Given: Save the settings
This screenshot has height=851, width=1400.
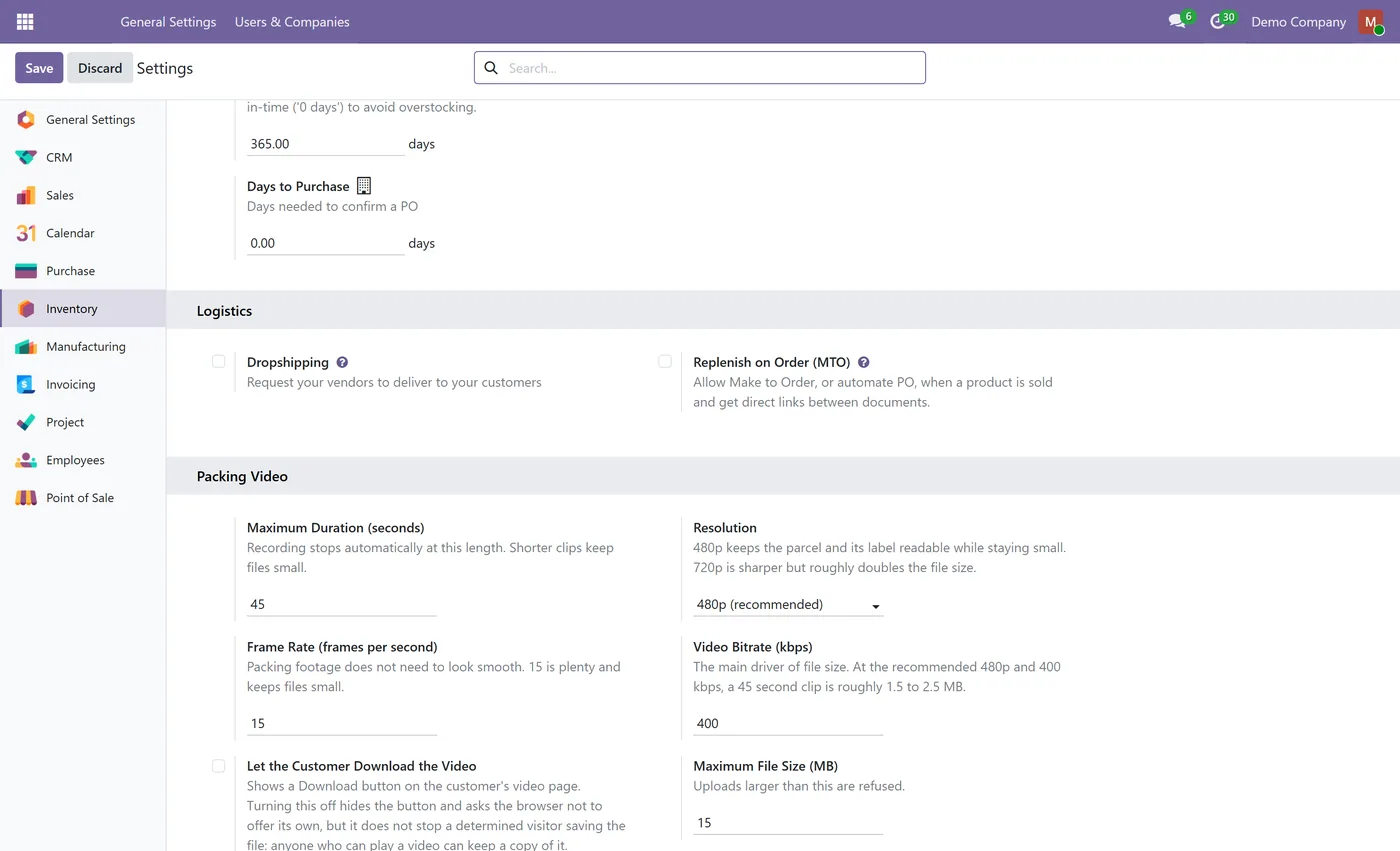Looking at the screenshot, I should 39,68.
